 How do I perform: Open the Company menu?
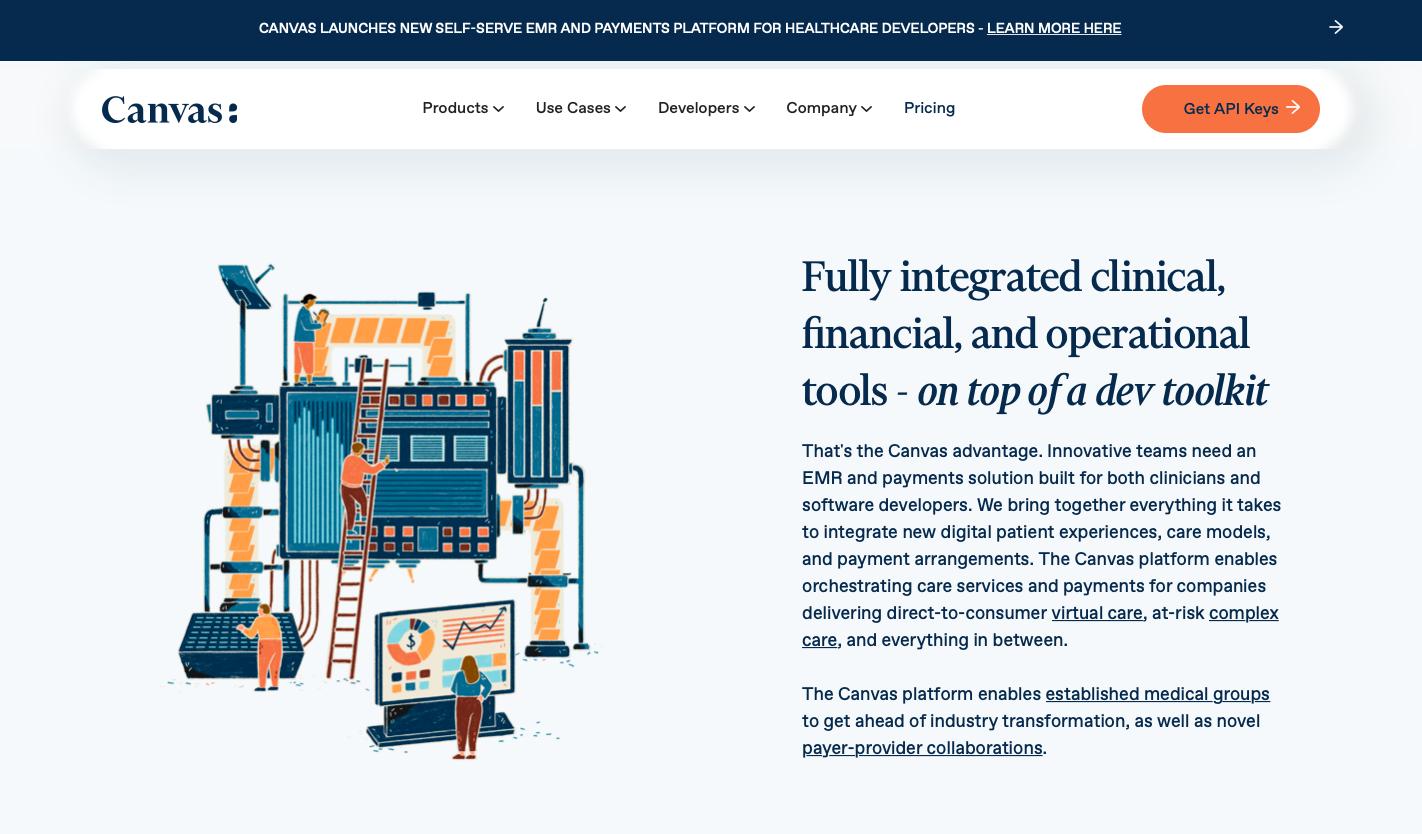(829, 108)
